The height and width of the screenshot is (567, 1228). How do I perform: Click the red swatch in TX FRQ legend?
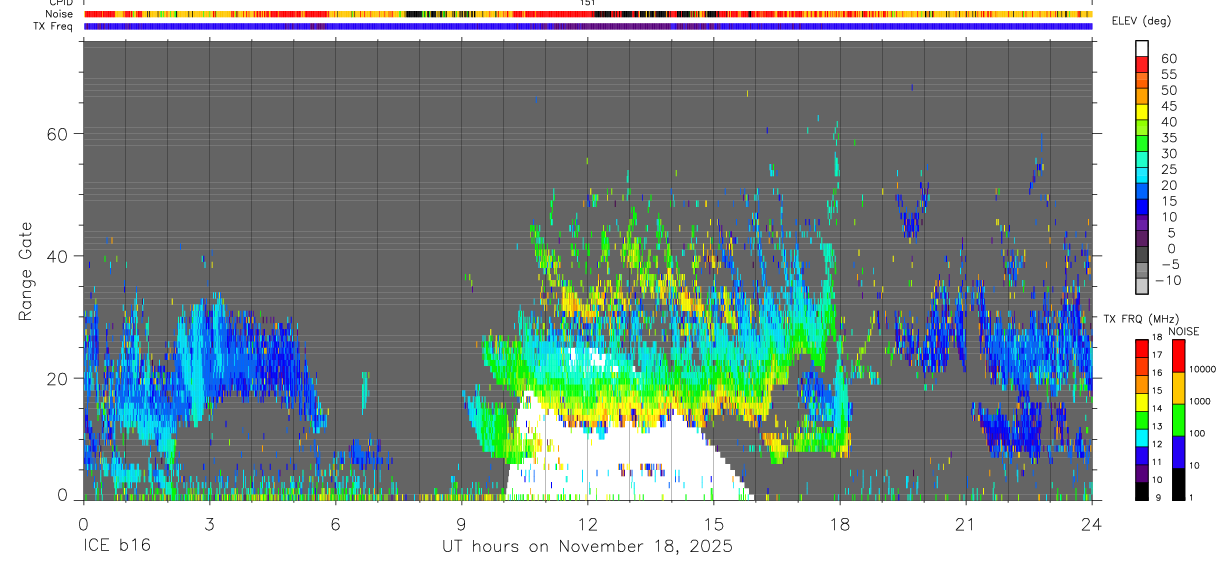(x=1141, y=348)
